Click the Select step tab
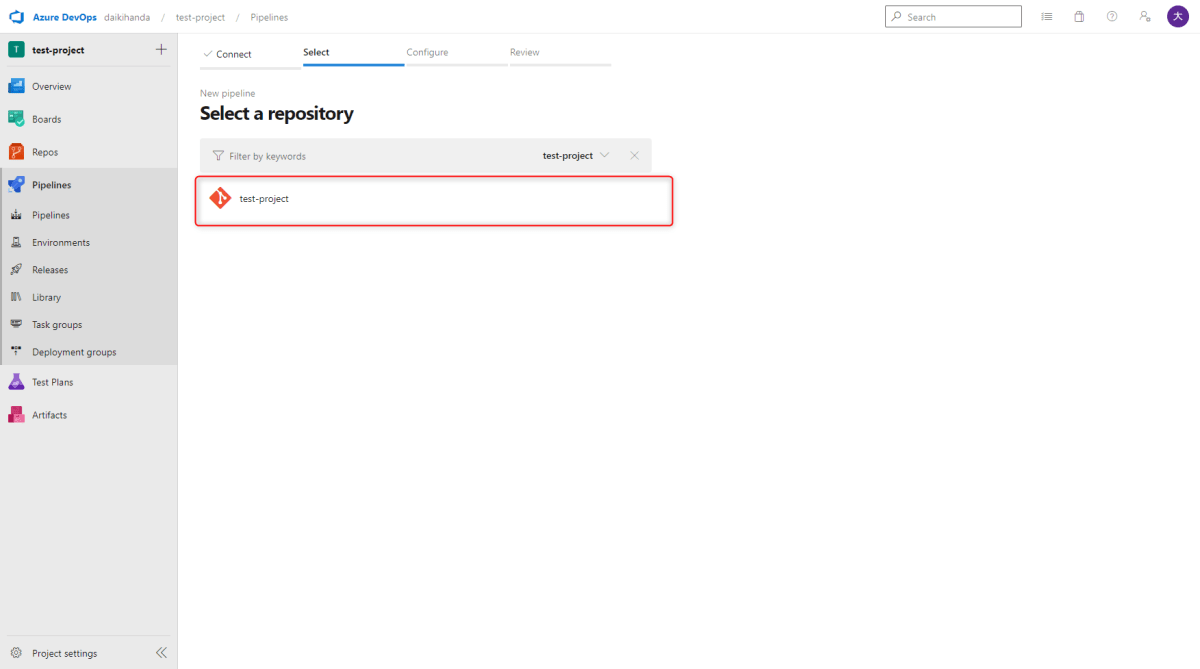Screen dimensions: 1200x669 (x=353, y=53)
